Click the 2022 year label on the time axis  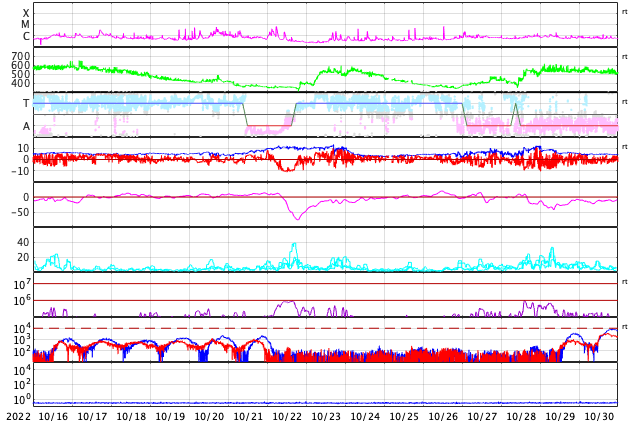[18, 416]
